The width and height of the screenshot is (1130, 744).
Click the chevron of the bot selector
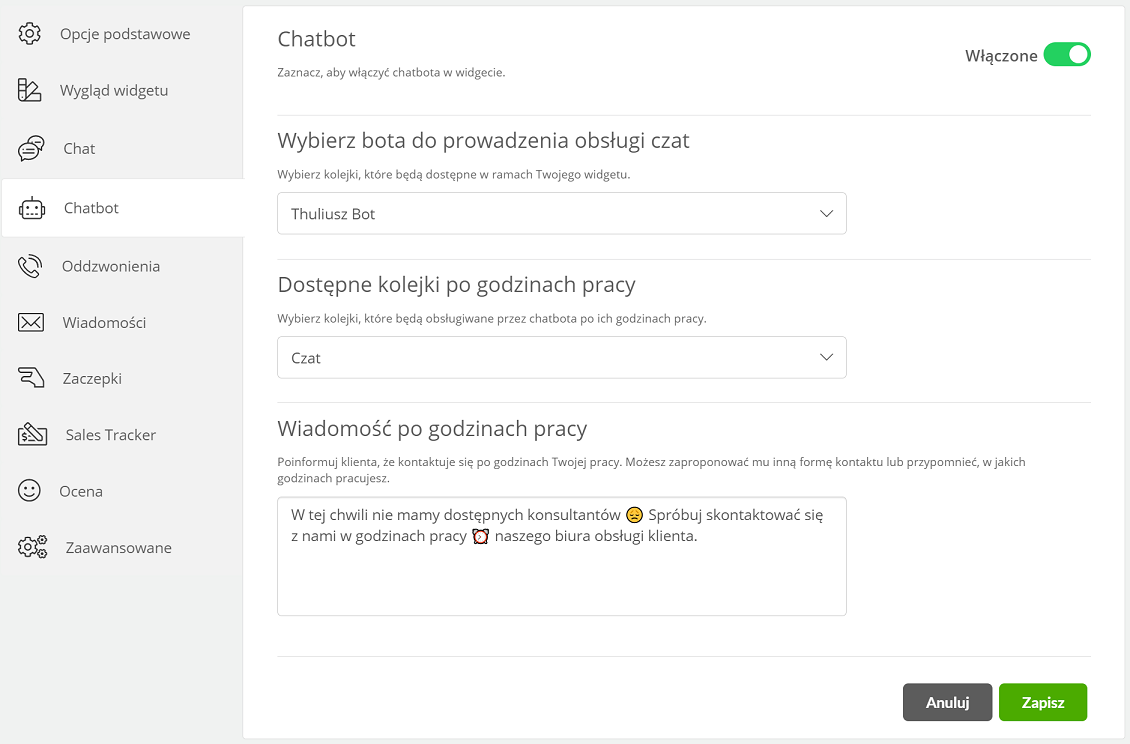click(827, 213)
